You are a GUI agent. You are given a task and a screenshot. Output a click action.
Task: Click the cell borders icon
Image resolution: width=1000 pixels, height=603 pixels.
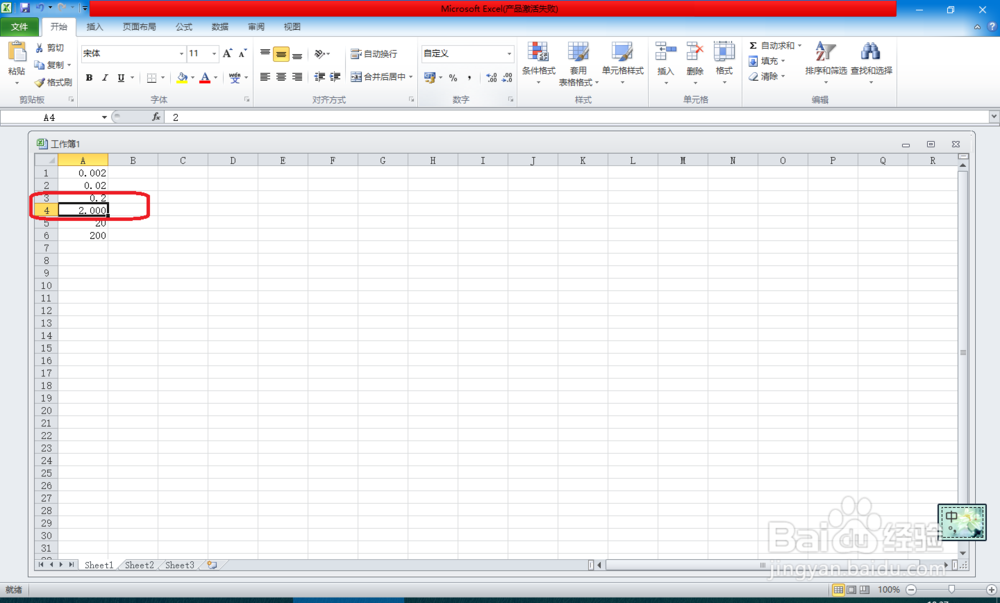152,78
